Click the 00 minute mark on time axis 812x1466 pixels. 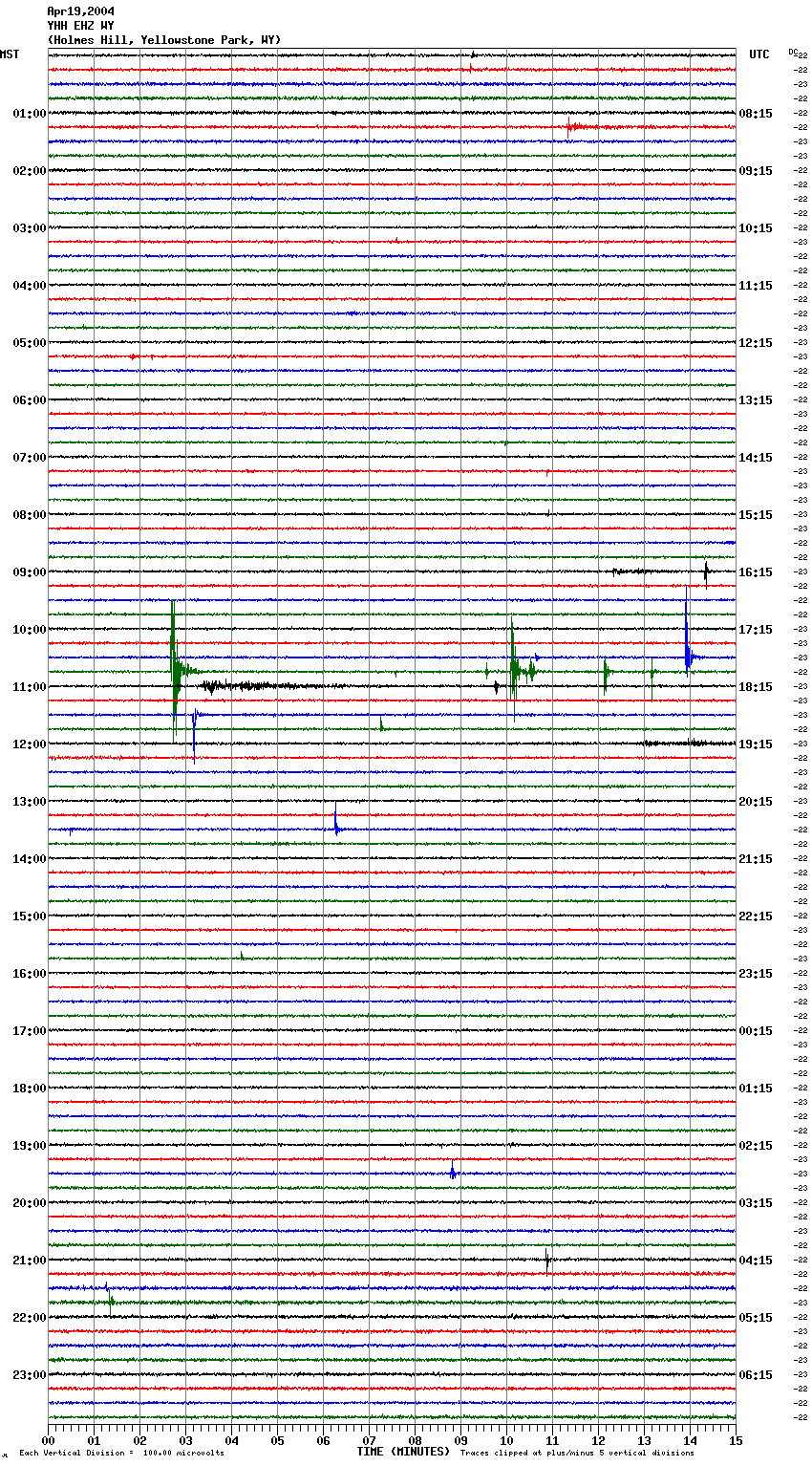[x=48, y=1440]
